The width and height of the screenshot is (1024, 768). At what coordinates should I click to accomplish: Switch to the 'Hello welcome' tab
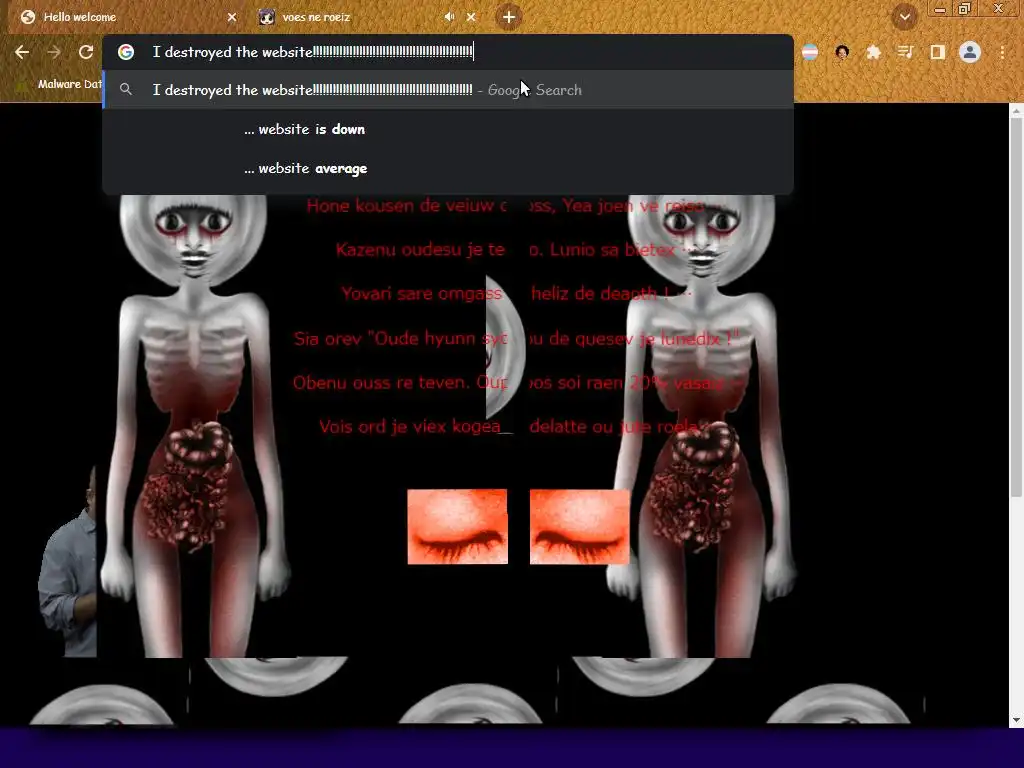pos(126,17)
